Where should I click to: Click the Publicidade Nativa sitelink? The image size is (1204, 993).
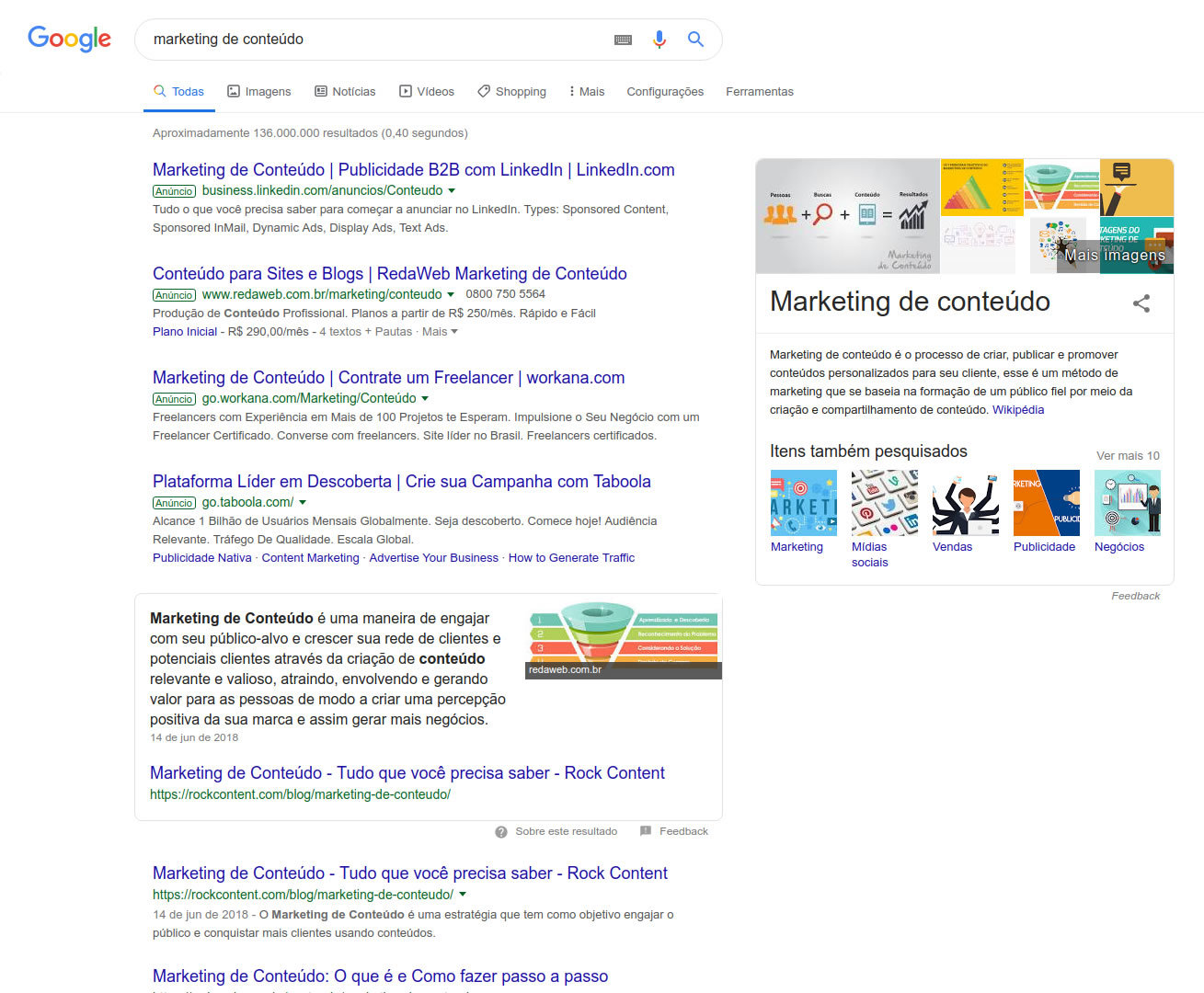click(x=202, y=558)
